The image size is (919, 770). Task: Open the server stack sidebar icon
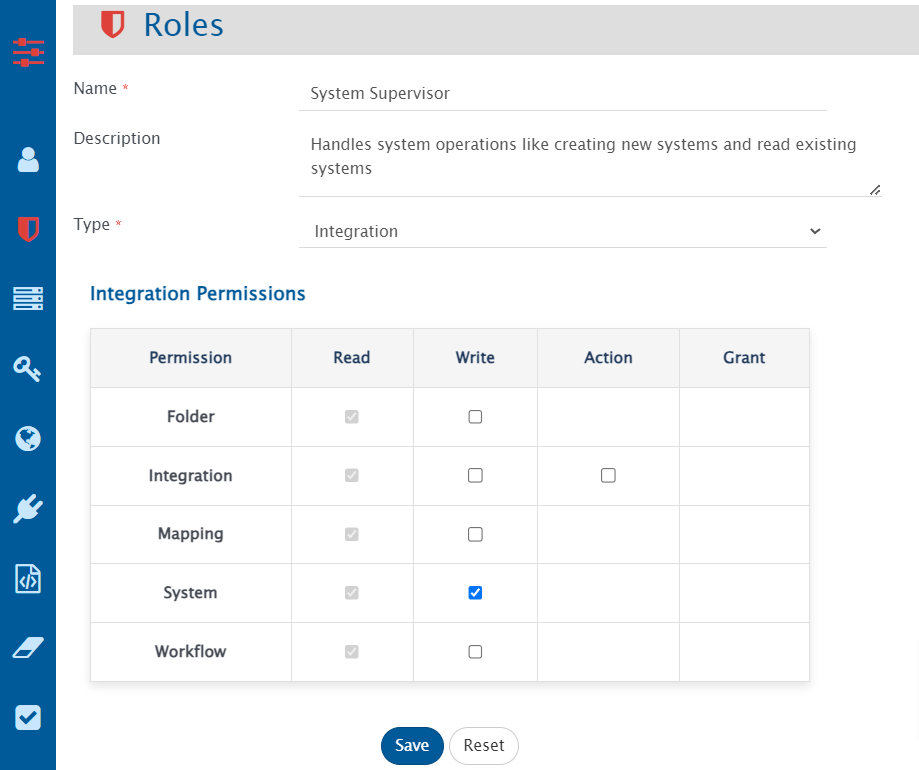(28, 298)
